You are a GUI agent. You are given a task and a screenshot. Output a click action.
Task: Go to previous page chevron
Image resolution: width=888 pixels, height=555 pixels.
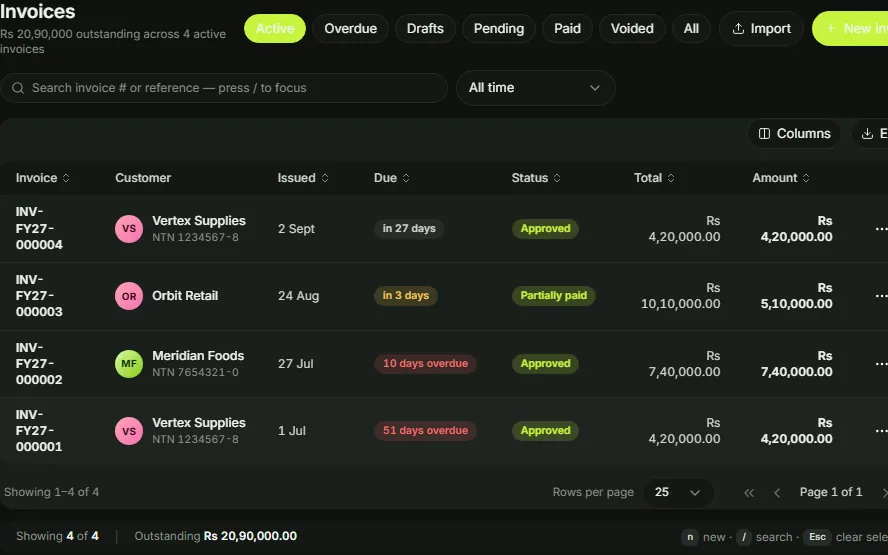[777, 493]
